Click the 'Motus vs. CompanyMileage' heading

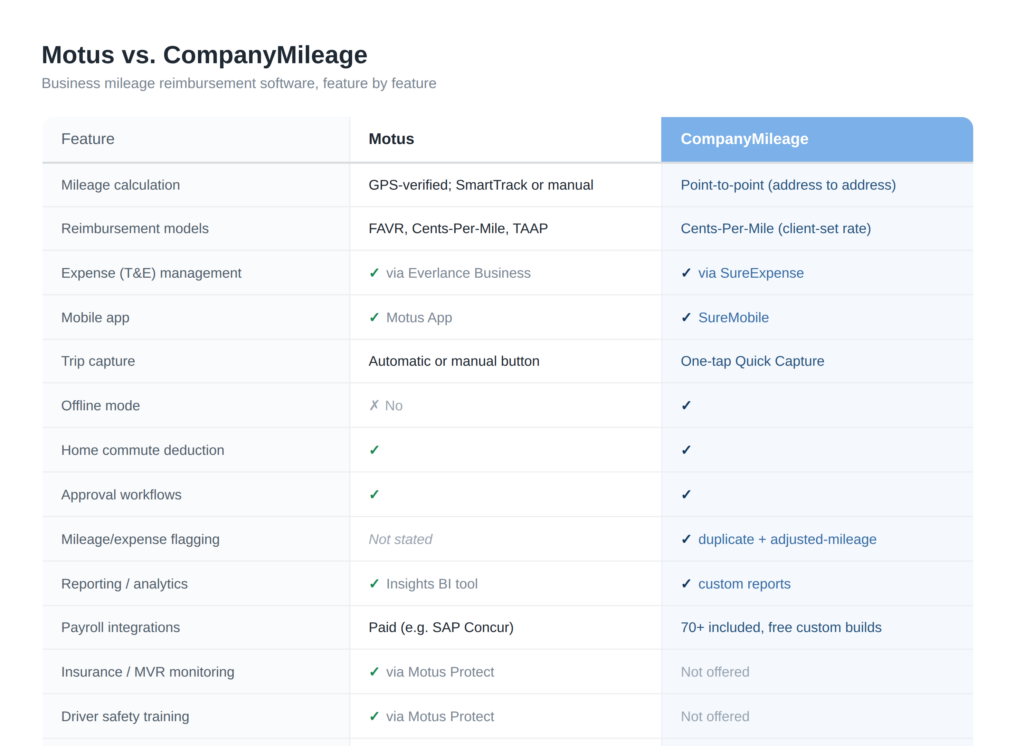pyautogui.click(x=204, y=55)
